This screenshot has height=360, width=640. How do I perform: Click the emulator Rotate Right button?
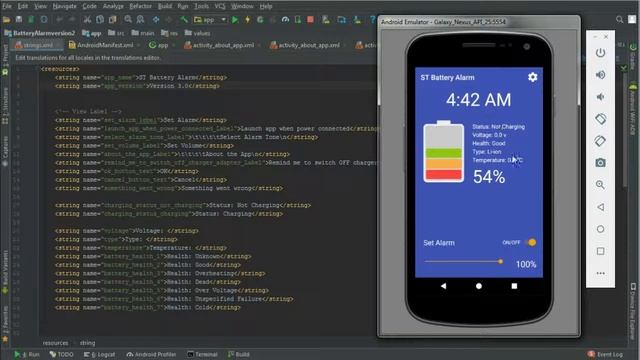pyautogui.click(x=600, y=141)
